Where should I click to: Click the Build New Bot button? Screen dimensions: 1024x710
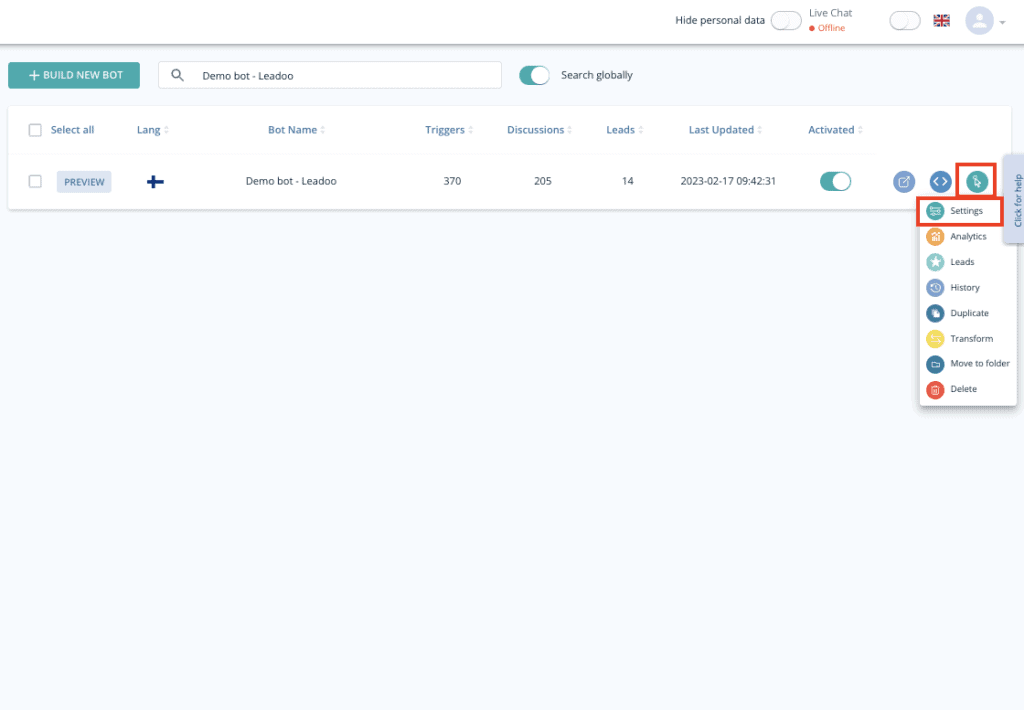74,75
